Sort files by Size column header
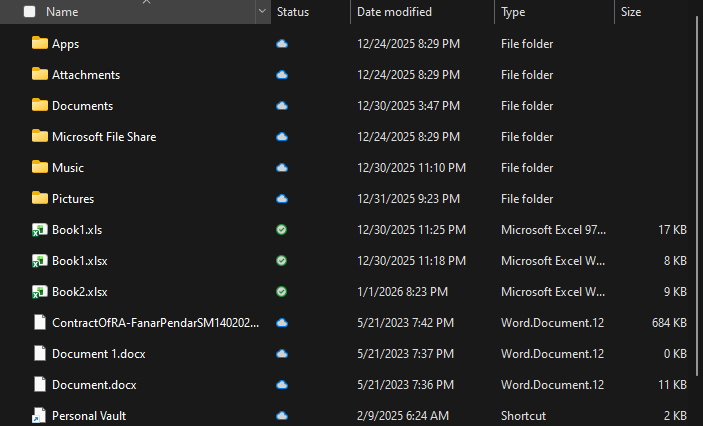Screen dimensions: 703x426 point(631,12)
